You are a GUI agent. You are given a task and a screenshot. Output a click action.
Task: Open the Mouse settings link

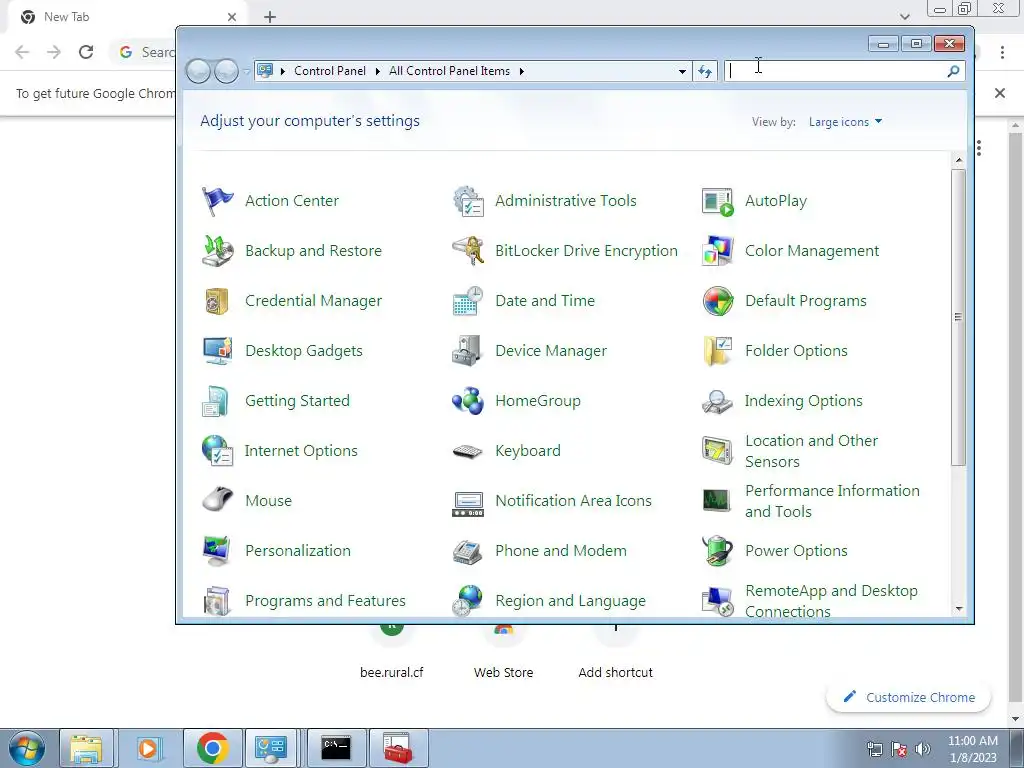pos(268,501)
